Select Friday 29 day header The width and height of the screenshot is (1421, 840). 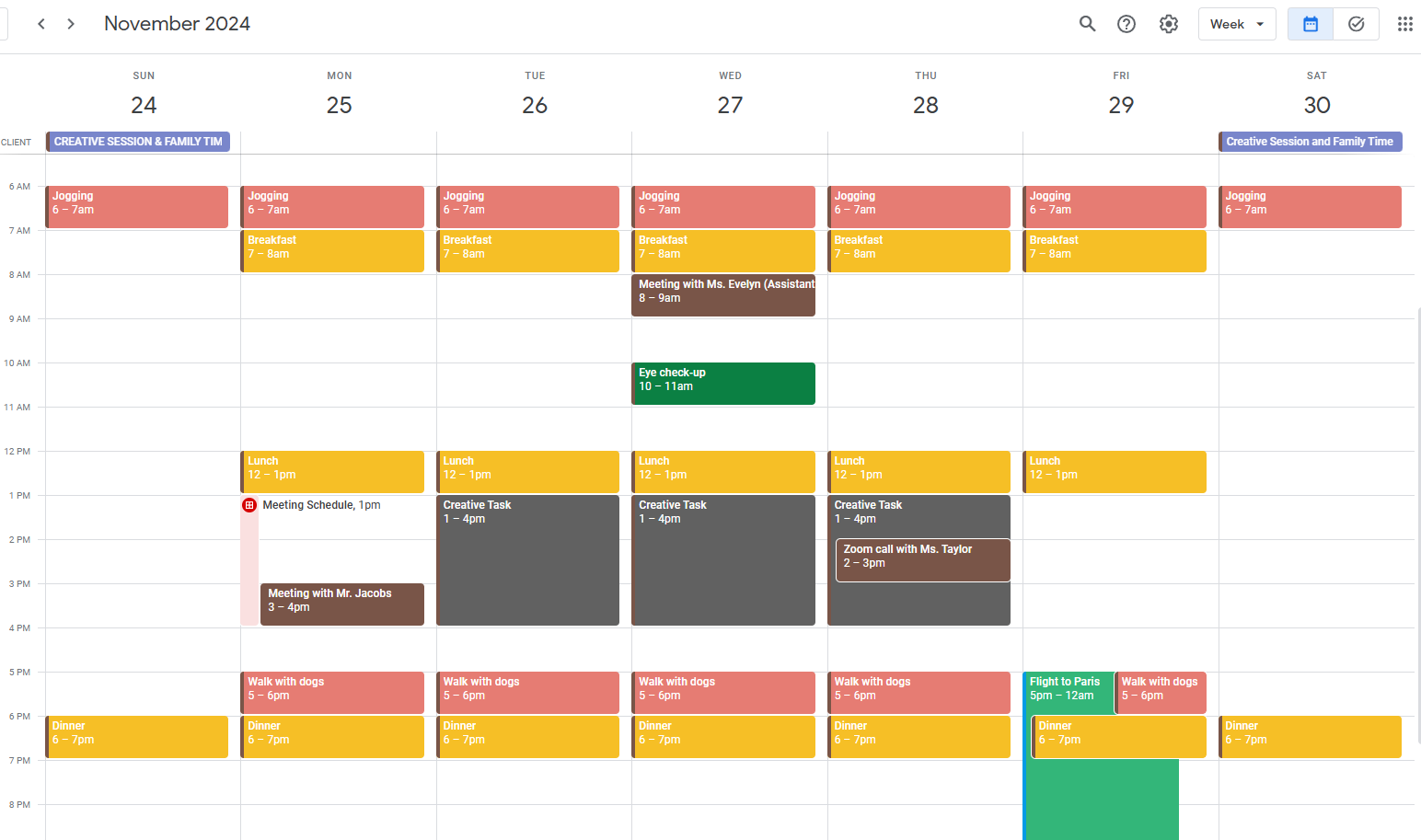(x=1121, y=105)
